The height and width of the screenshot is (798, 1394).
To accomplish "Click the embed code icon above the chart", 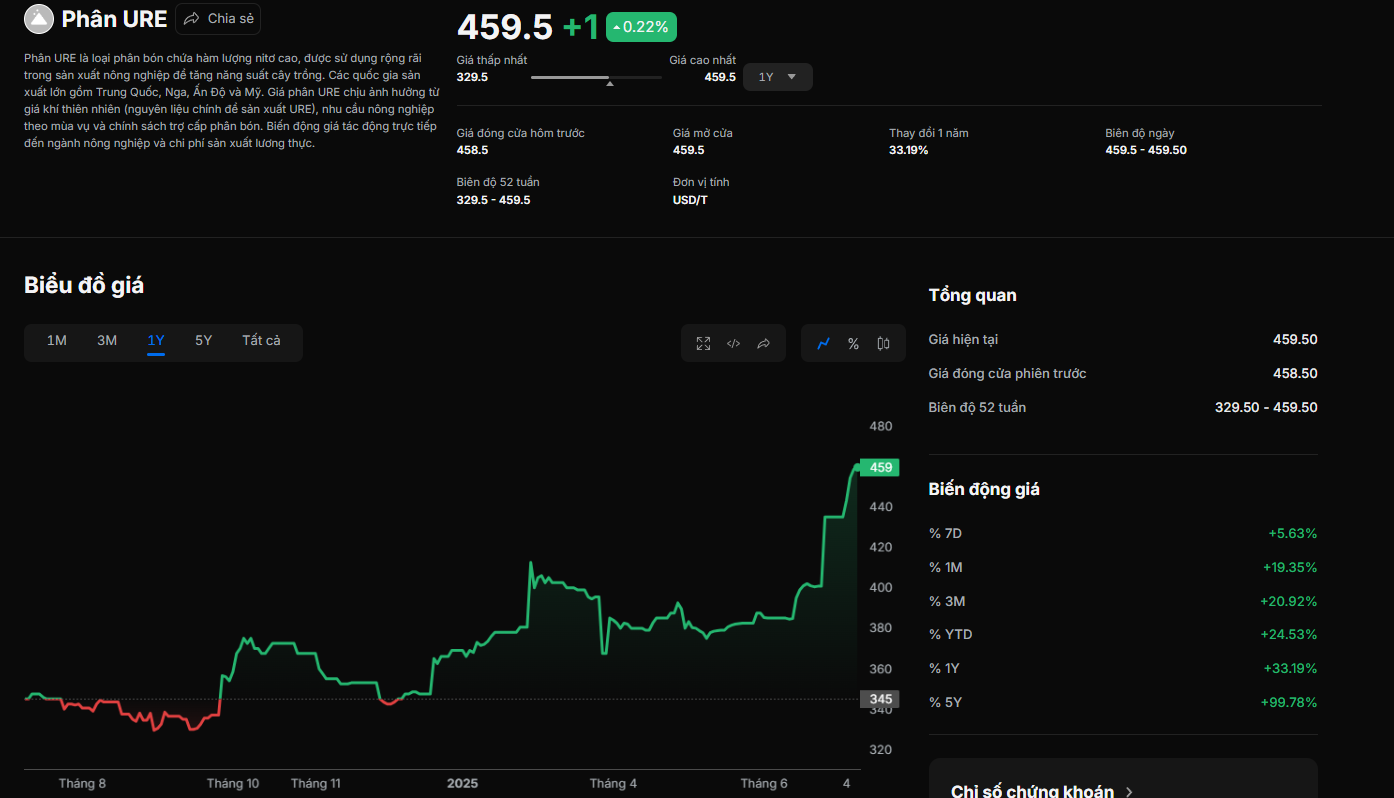I will click(733, 343).
